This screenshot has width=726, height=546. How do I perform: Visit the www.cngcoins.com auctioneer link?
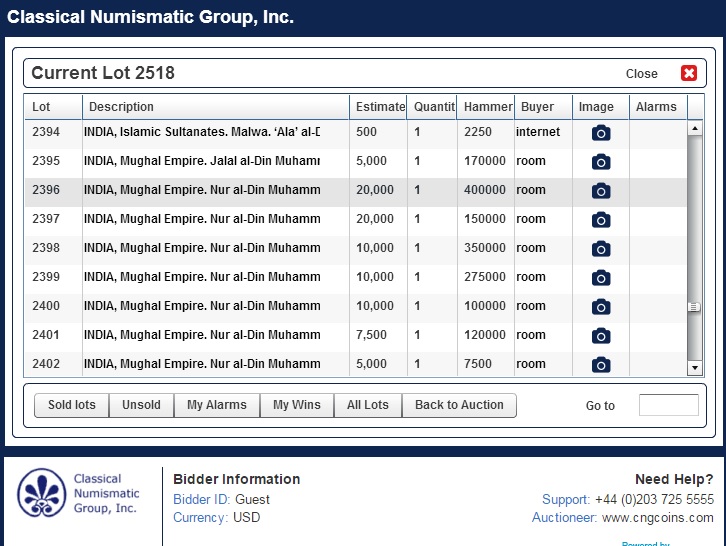tap(657, 517)
